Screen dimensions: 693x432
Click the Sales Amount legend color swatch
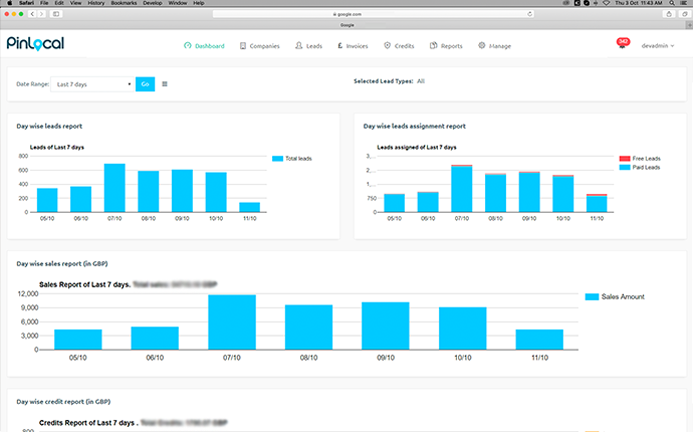[591, 297]
